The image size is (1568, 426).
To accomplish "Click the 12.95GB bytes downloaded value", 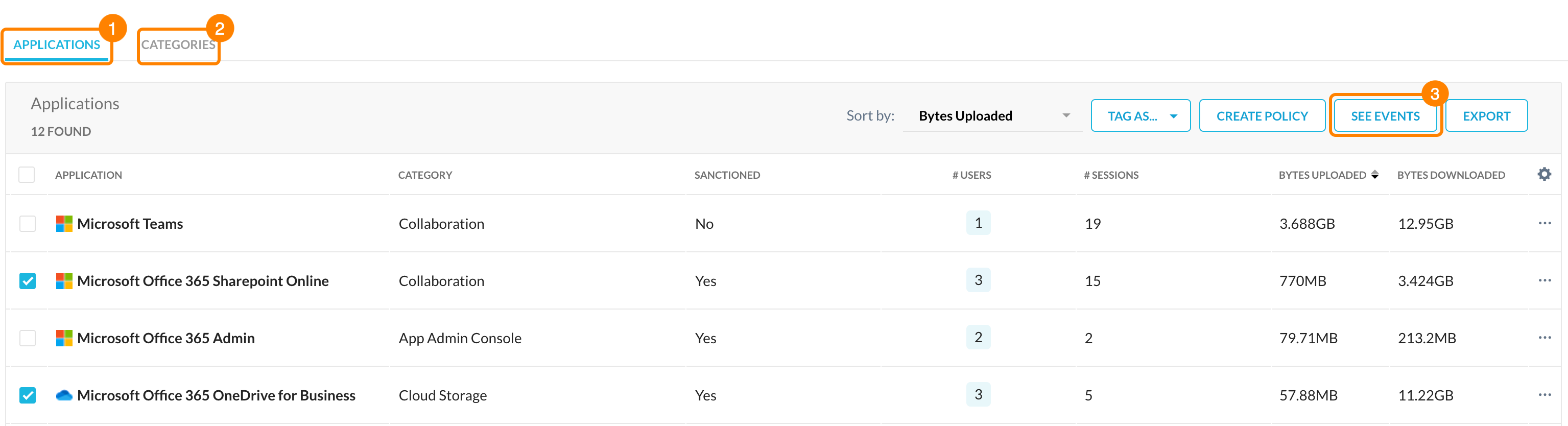I will 1426,224.
